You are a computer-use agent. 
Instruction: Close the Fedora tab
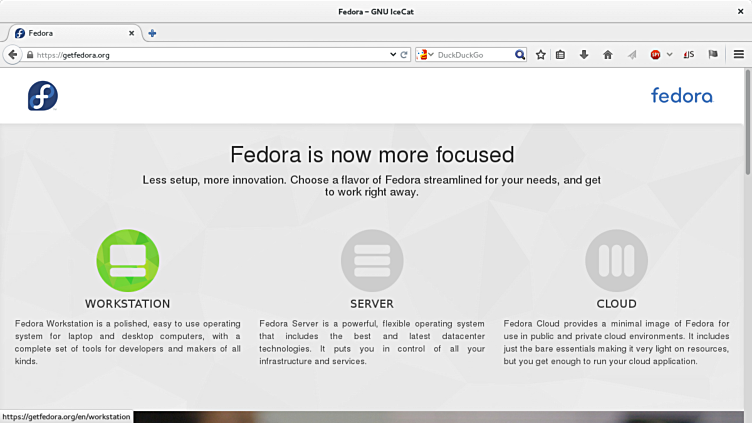pos(131,33)
